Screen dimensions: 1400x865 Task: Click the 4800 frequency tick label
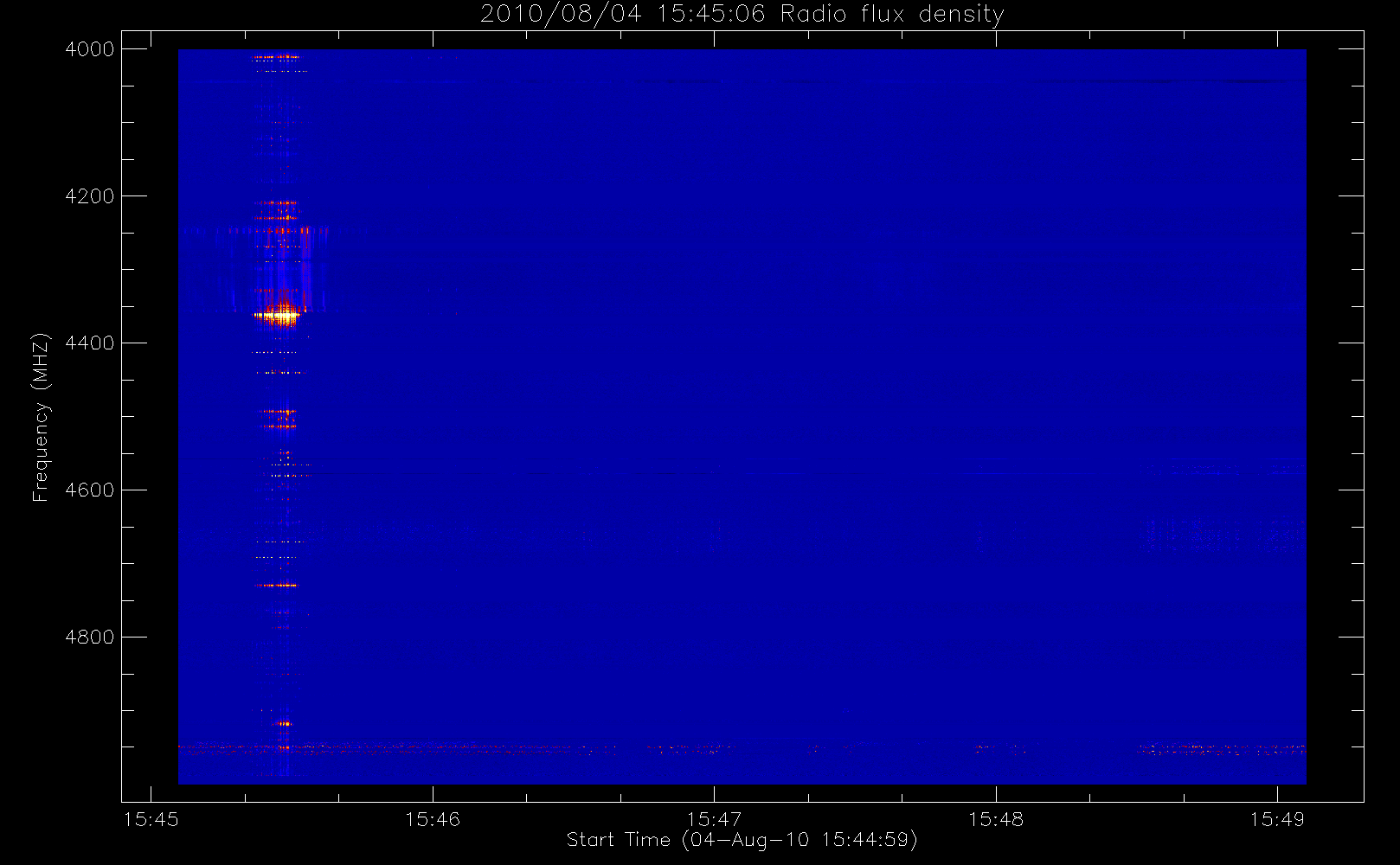(90, 638)
